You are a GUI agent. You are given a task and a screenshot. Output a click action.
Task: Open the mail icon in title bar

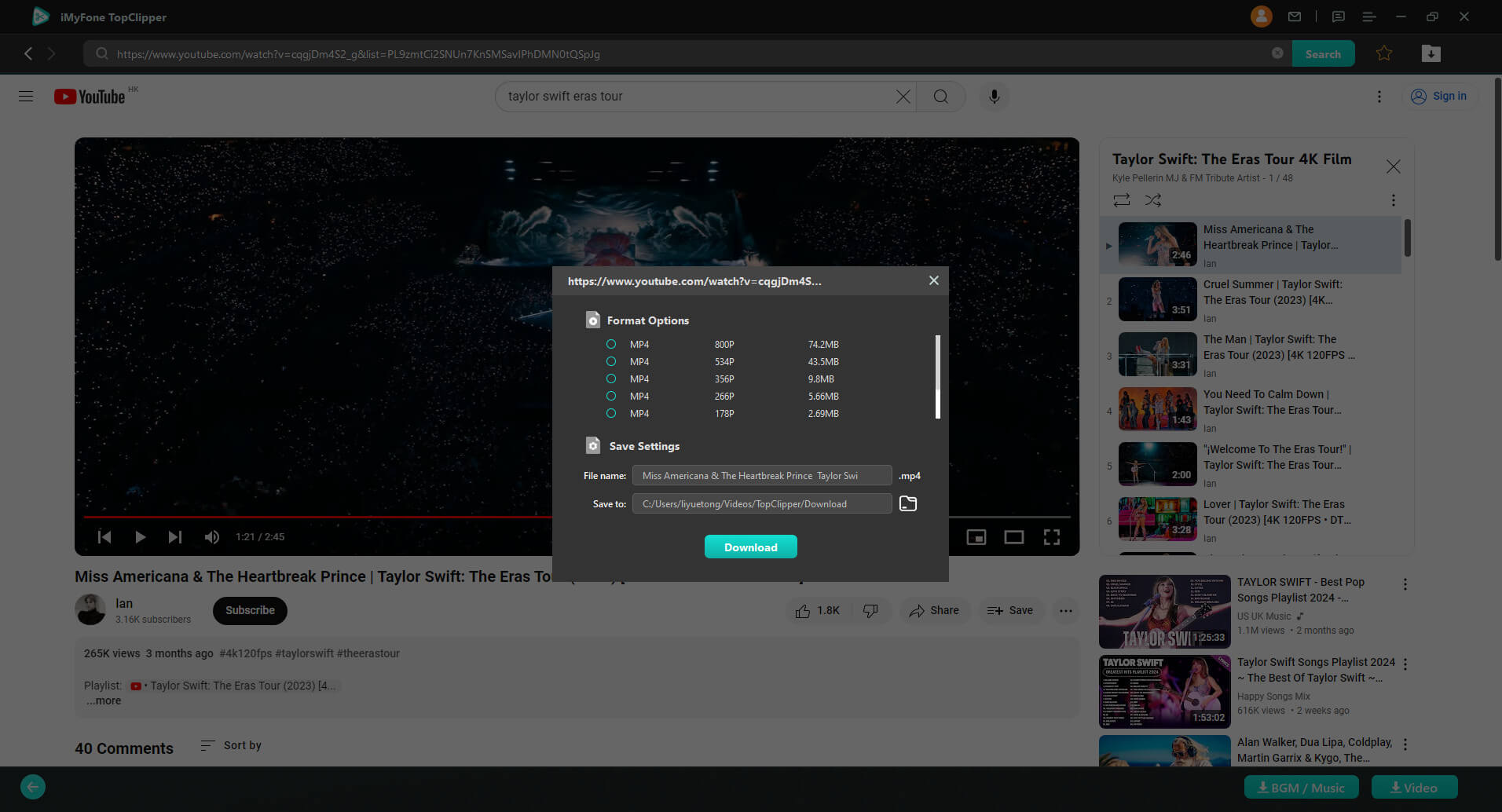(1295, 16)
